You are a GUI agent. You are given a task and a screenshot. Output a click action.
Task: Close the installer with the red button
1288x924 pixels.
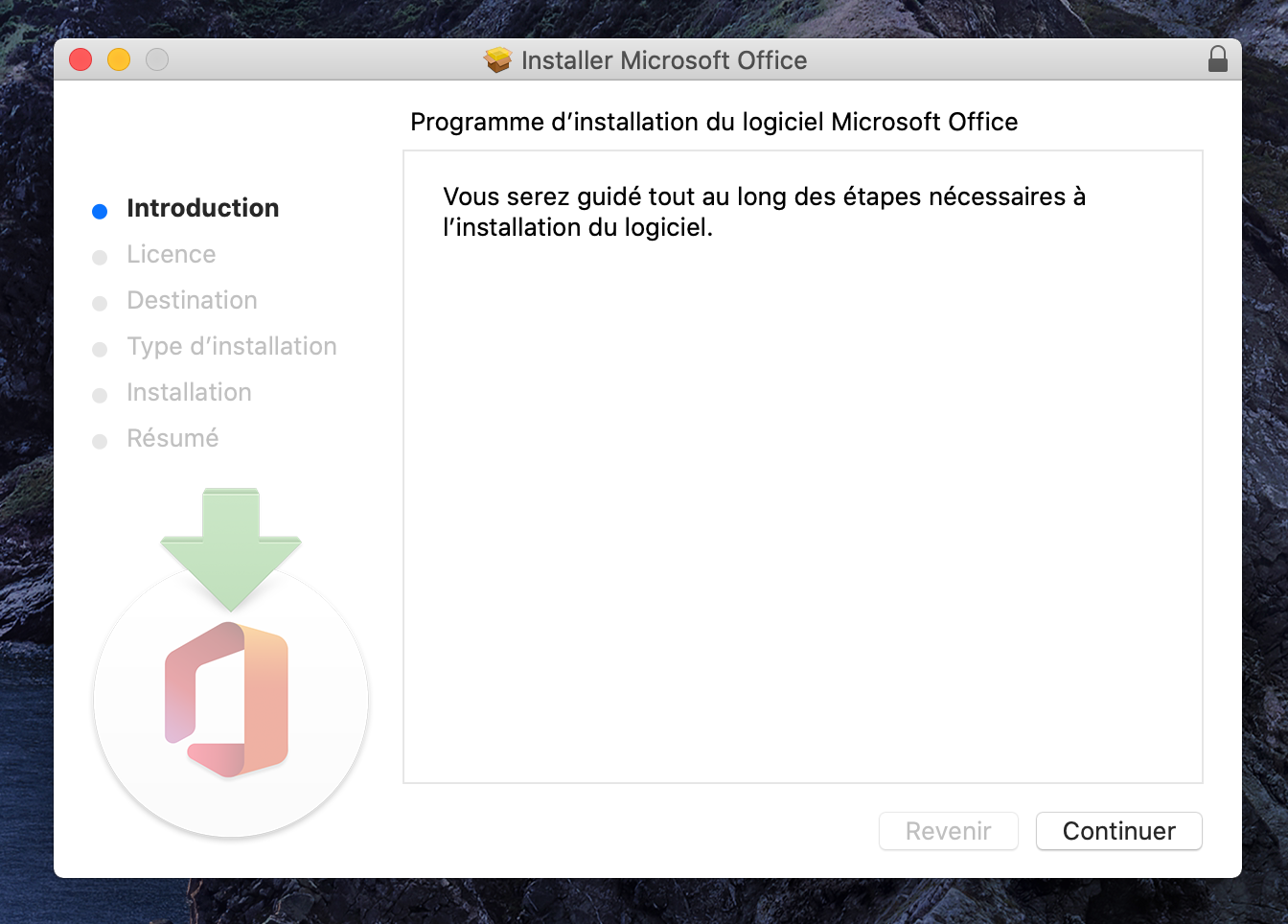click(x=80, y=59)
